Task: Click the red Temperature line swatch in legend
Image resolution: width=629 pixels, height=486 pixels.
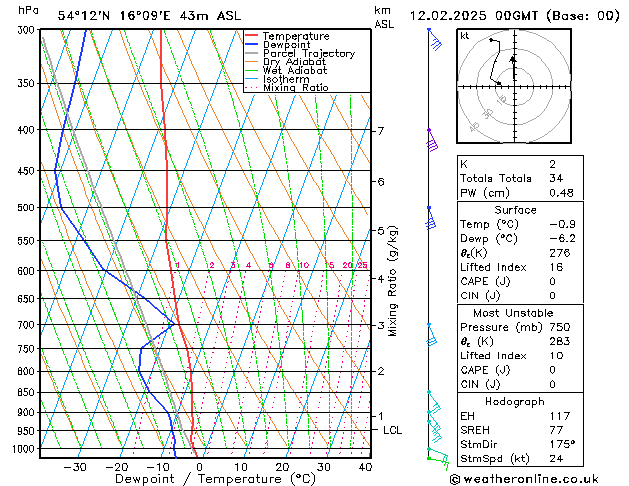Action: click(252, 36)
